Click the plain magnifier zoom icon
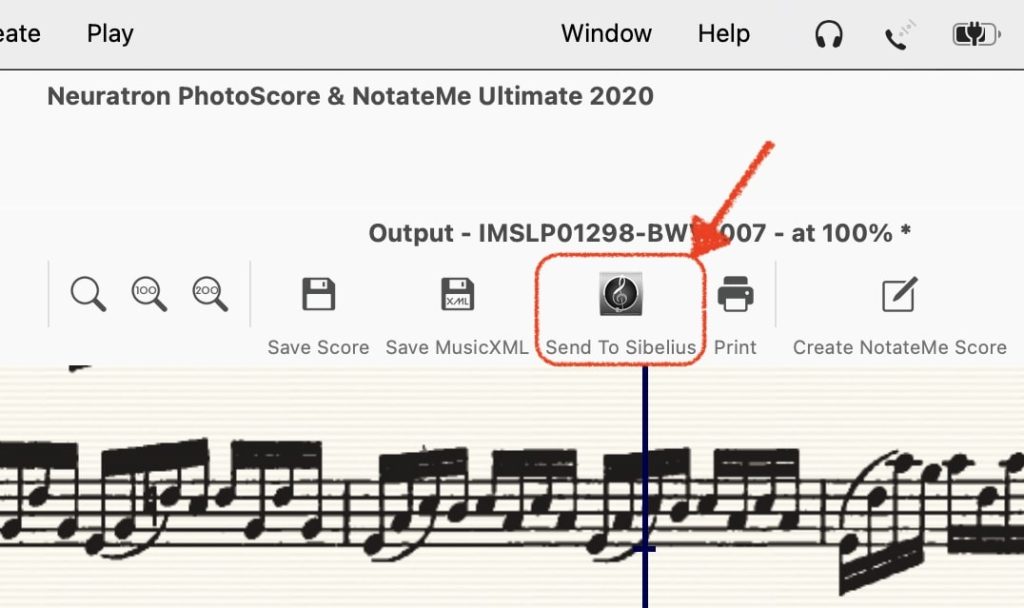The height and width of the screenshot is (608, 1024). coord(88,295)
